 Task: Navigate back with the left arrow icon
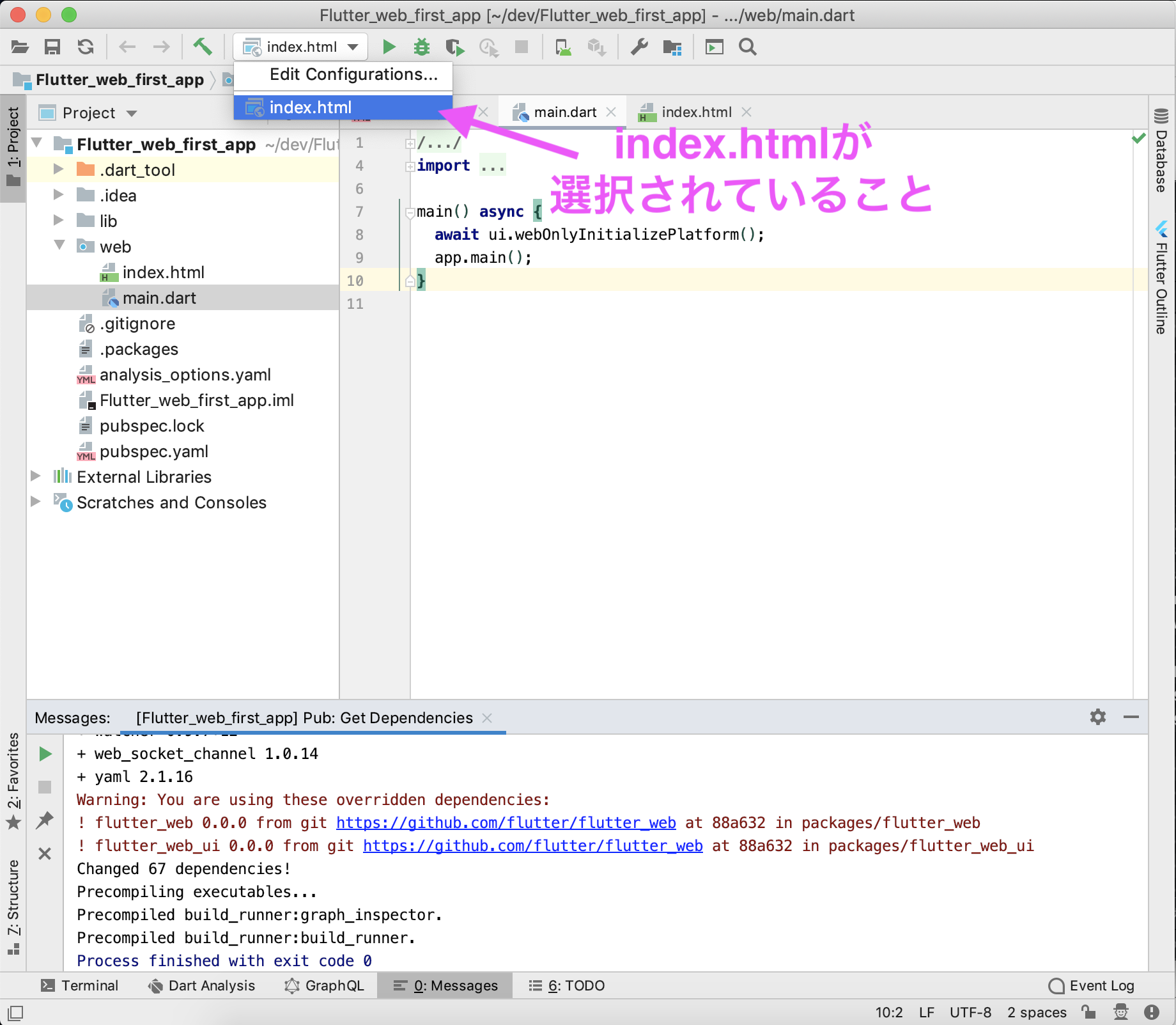point(128,47)
